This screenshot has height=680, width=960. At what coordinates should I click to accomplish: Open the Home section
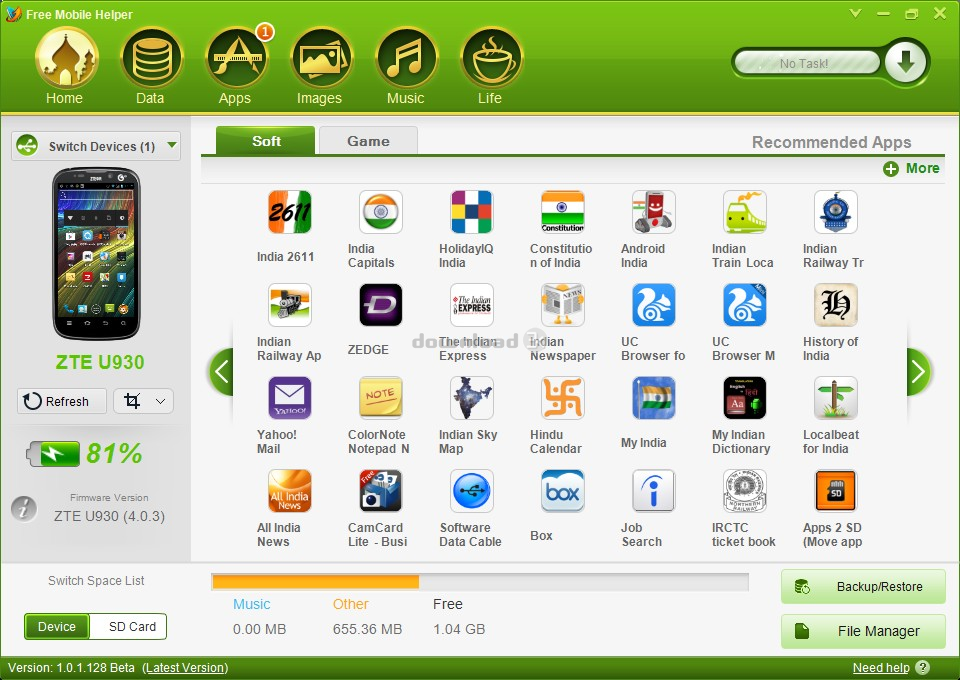point(66,59)
